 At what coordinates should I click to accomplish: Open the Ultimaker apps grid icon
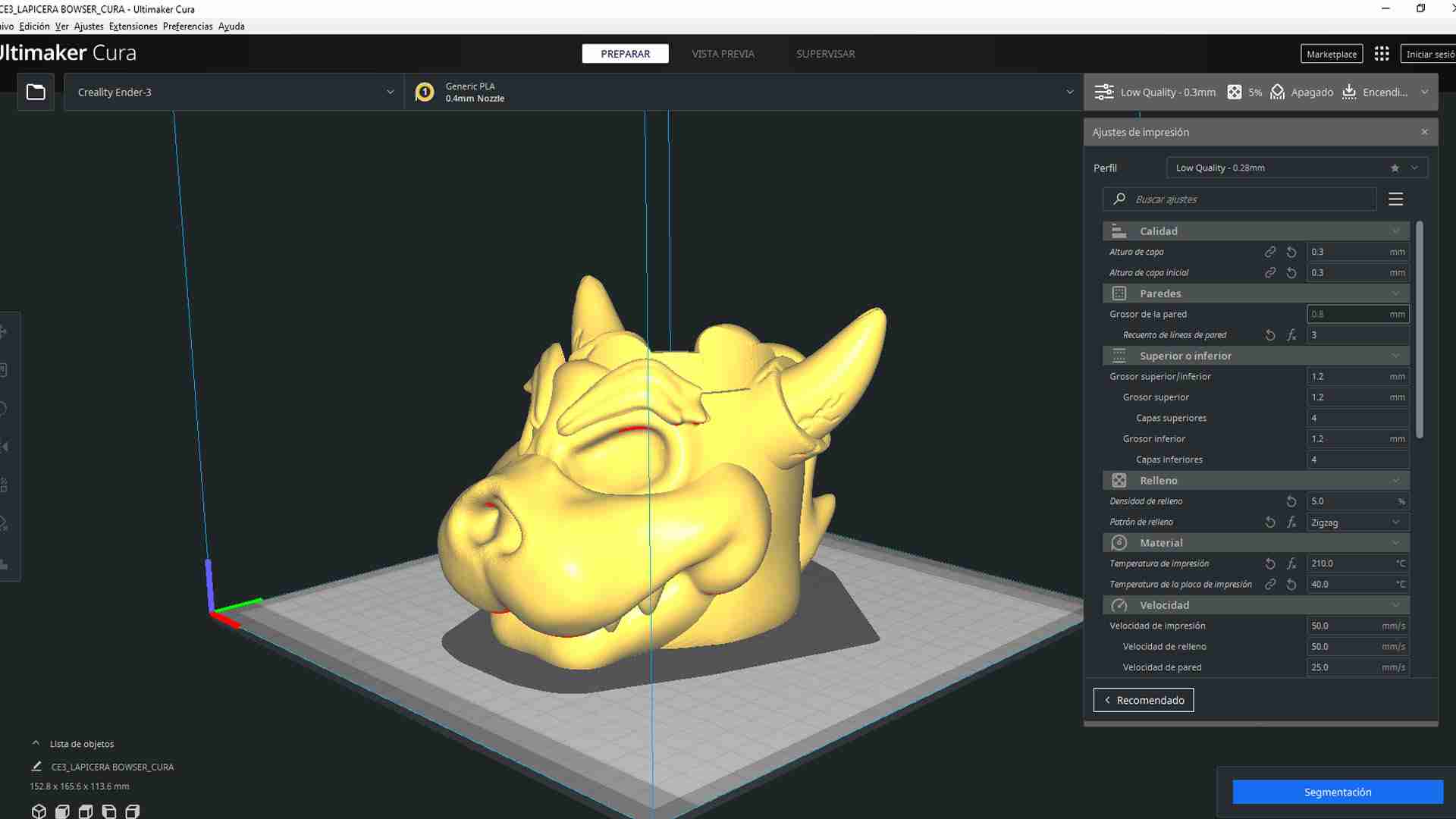pos(1382,53)
